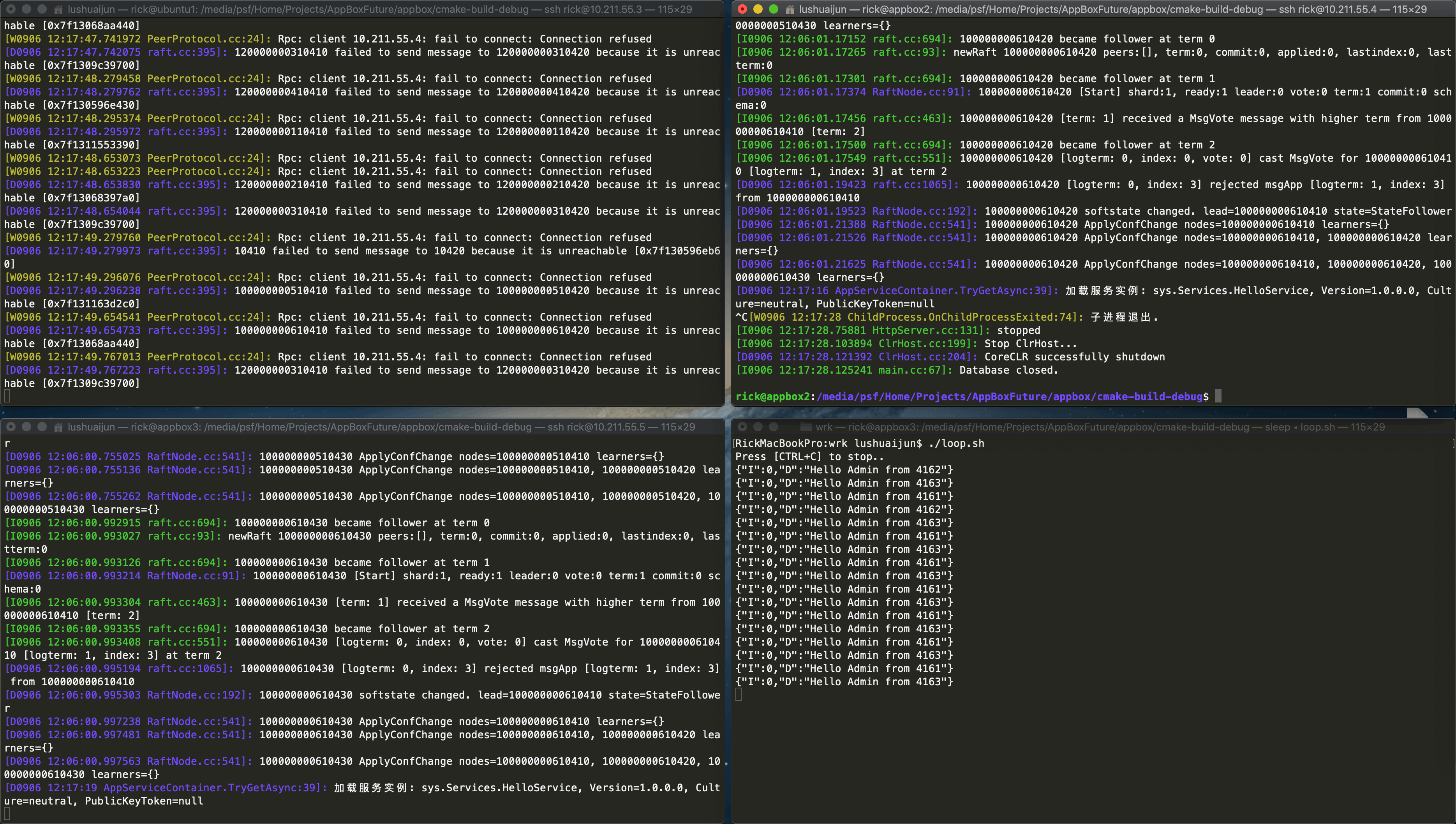Image resolution: width=1456 pixels, height=824 pixels.
Task: Close the active appbox2 terminal with red button
Action: click(x=742, y=9)
